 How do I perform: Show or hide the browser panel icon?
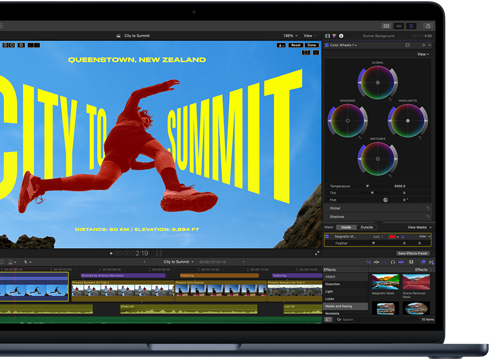[x=386, y=26]
